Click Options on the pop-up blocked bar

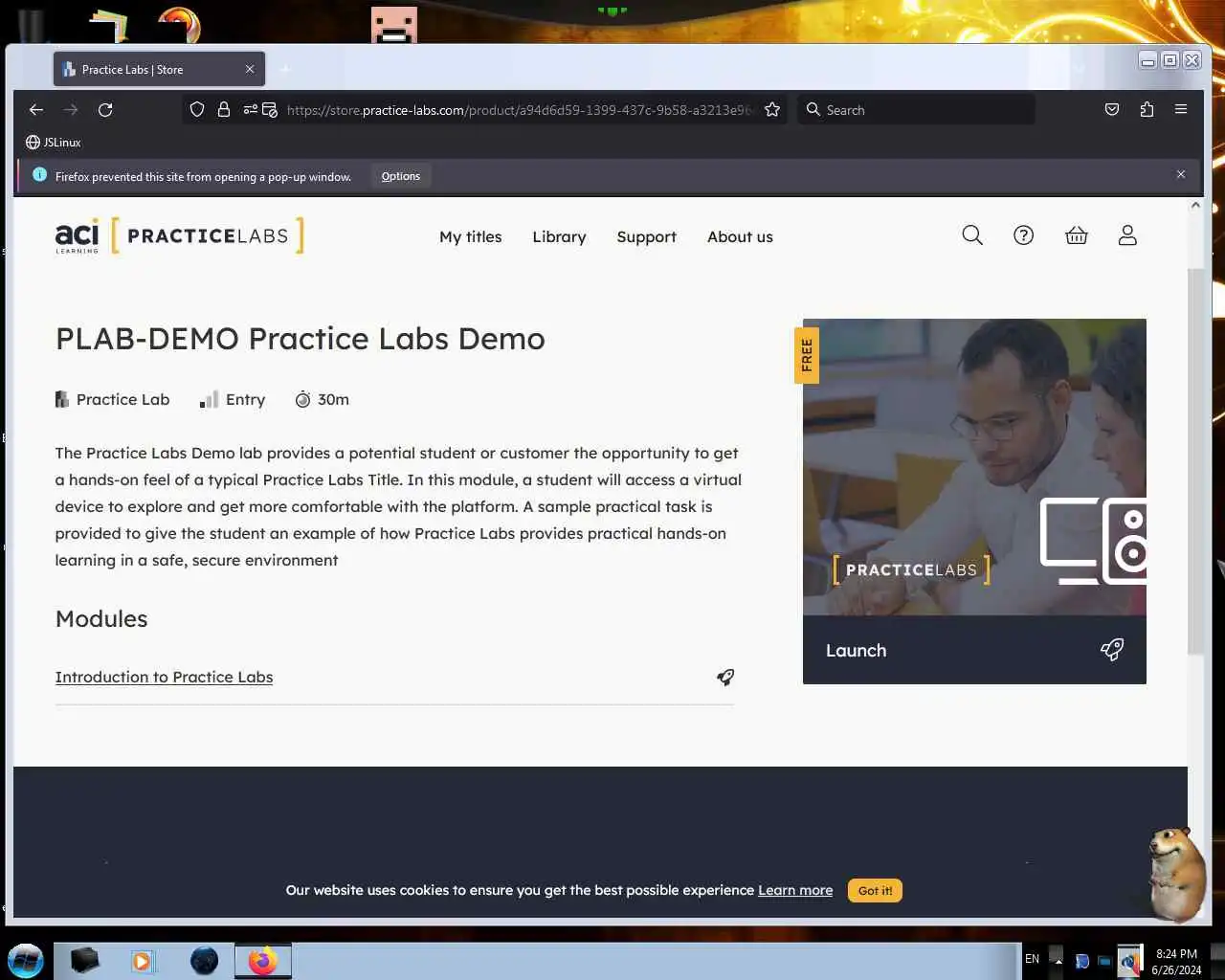[x=400, y=176]
